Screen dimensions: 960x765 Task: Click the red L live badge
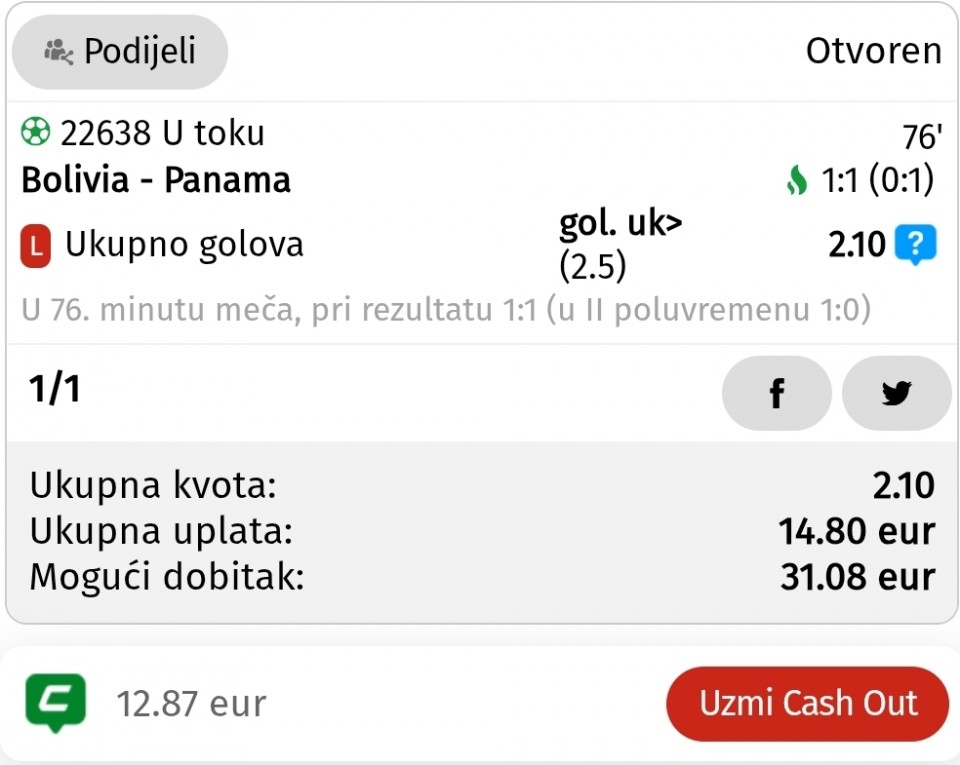35,246
